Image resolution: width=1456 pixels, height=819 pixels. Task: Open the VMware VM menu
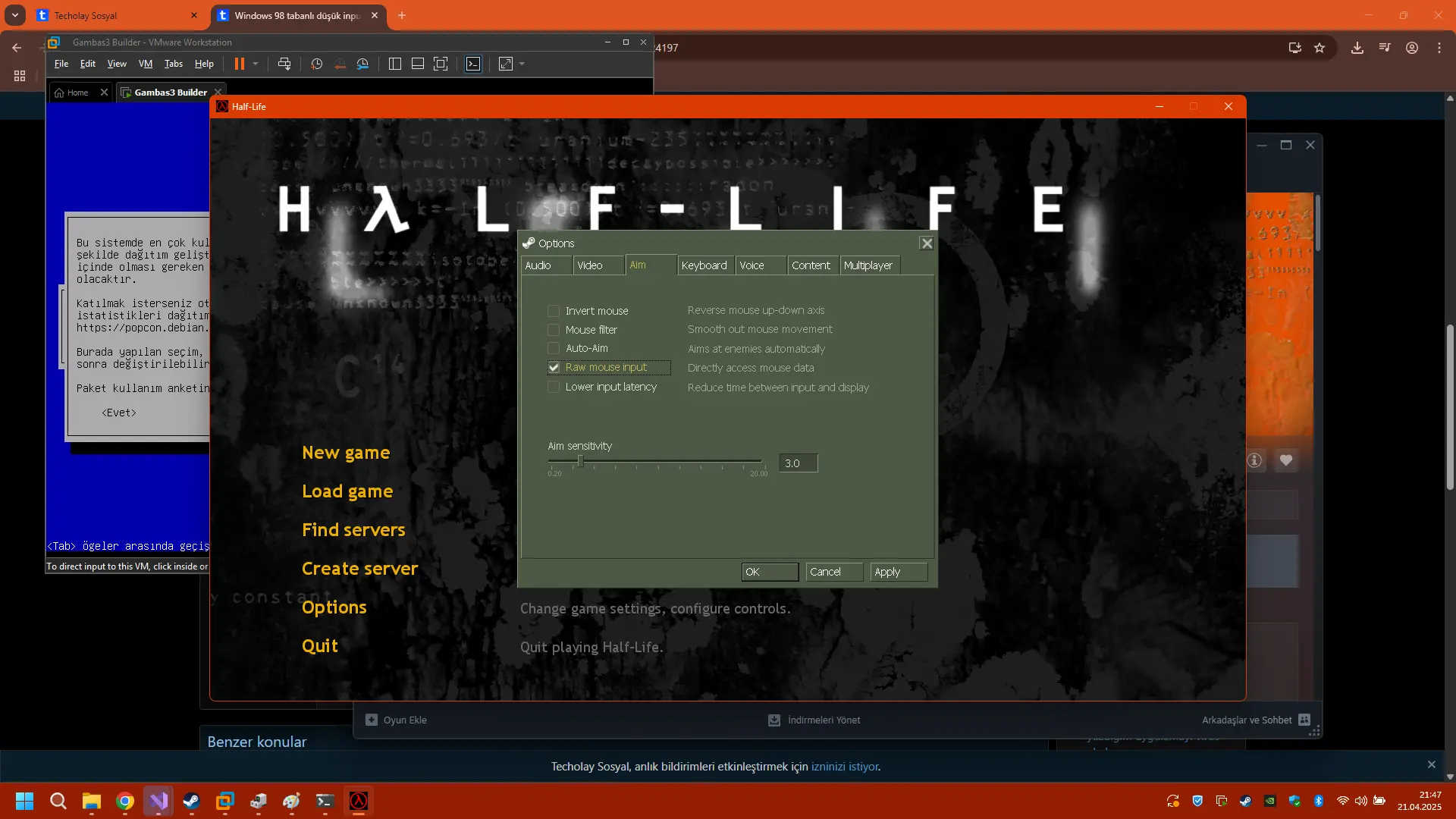146,64
